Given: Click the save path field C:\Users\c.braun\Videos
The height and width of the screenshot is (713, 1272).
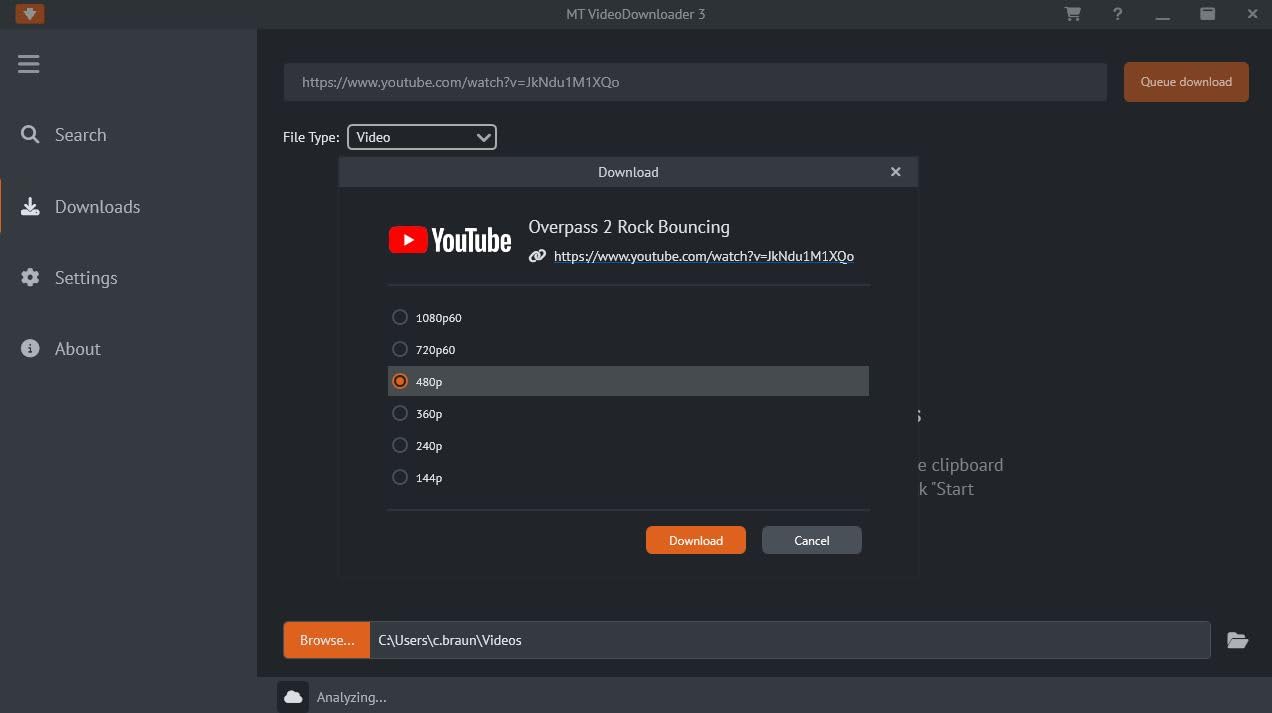Looking at the screenshot, I should coord(790,640).
